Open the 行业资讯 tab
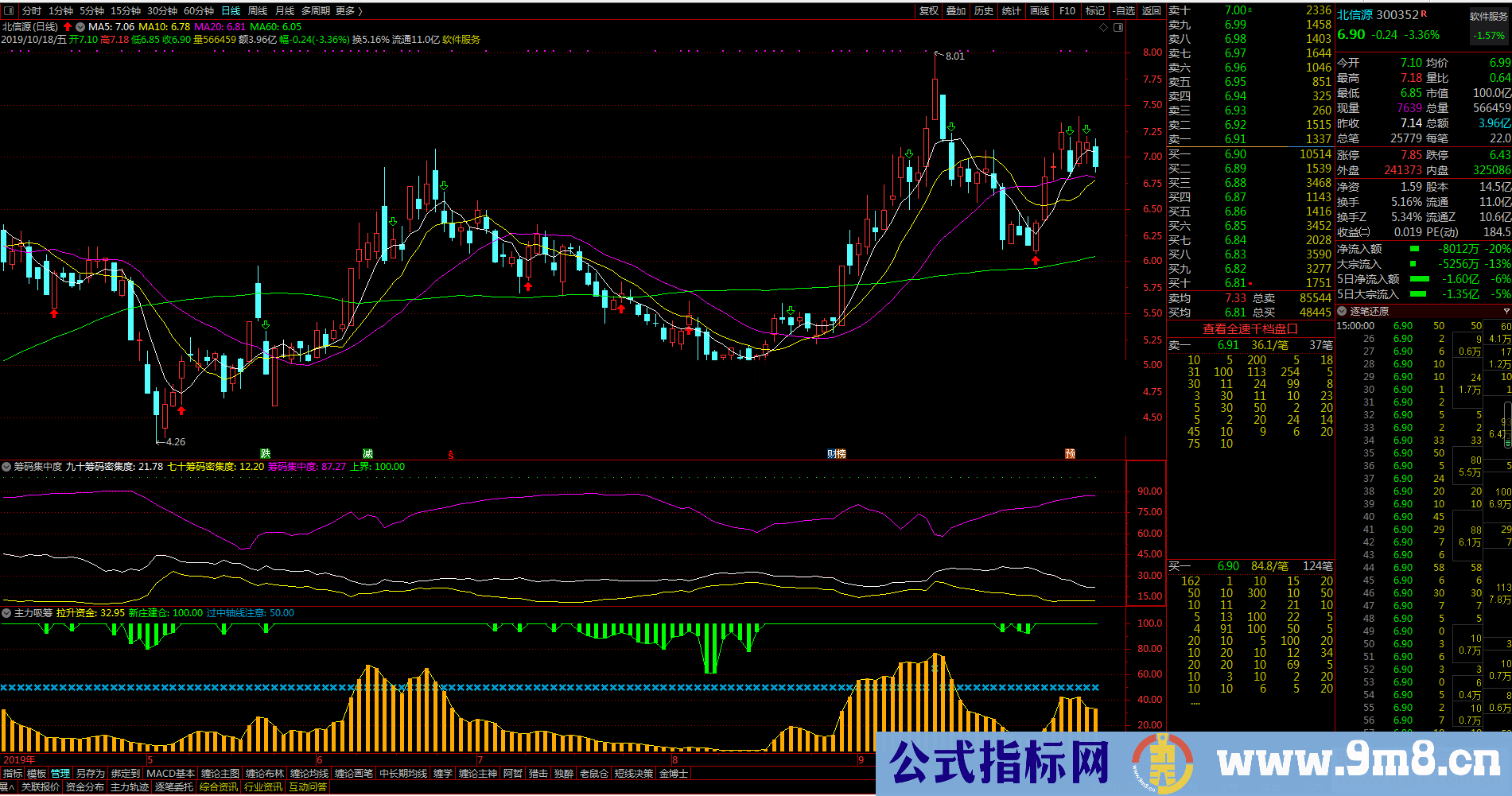This screenshot has width=1512, height=796. (x=263, y=786)
